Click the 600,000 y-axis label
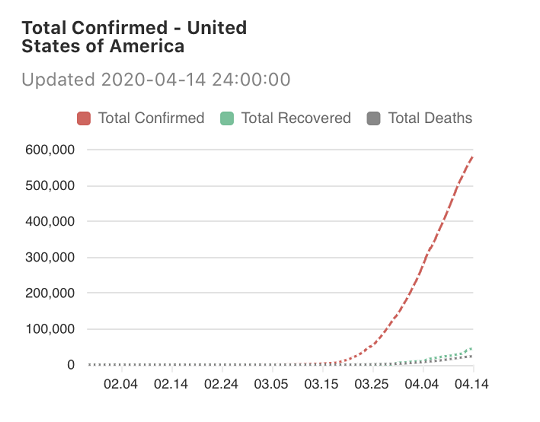 50,150
